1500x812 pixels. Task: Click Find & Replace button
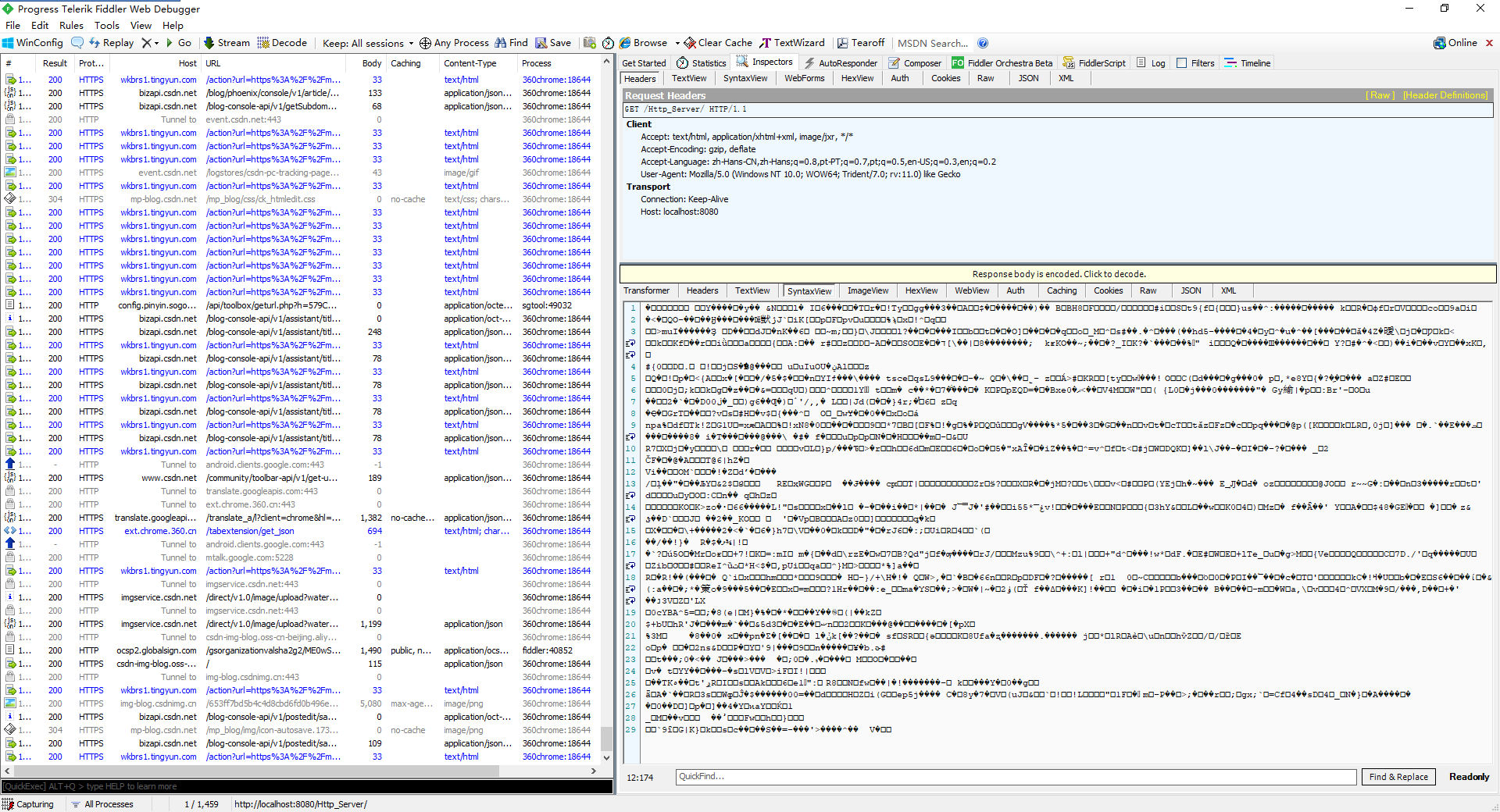click(x=1398, y=777)
